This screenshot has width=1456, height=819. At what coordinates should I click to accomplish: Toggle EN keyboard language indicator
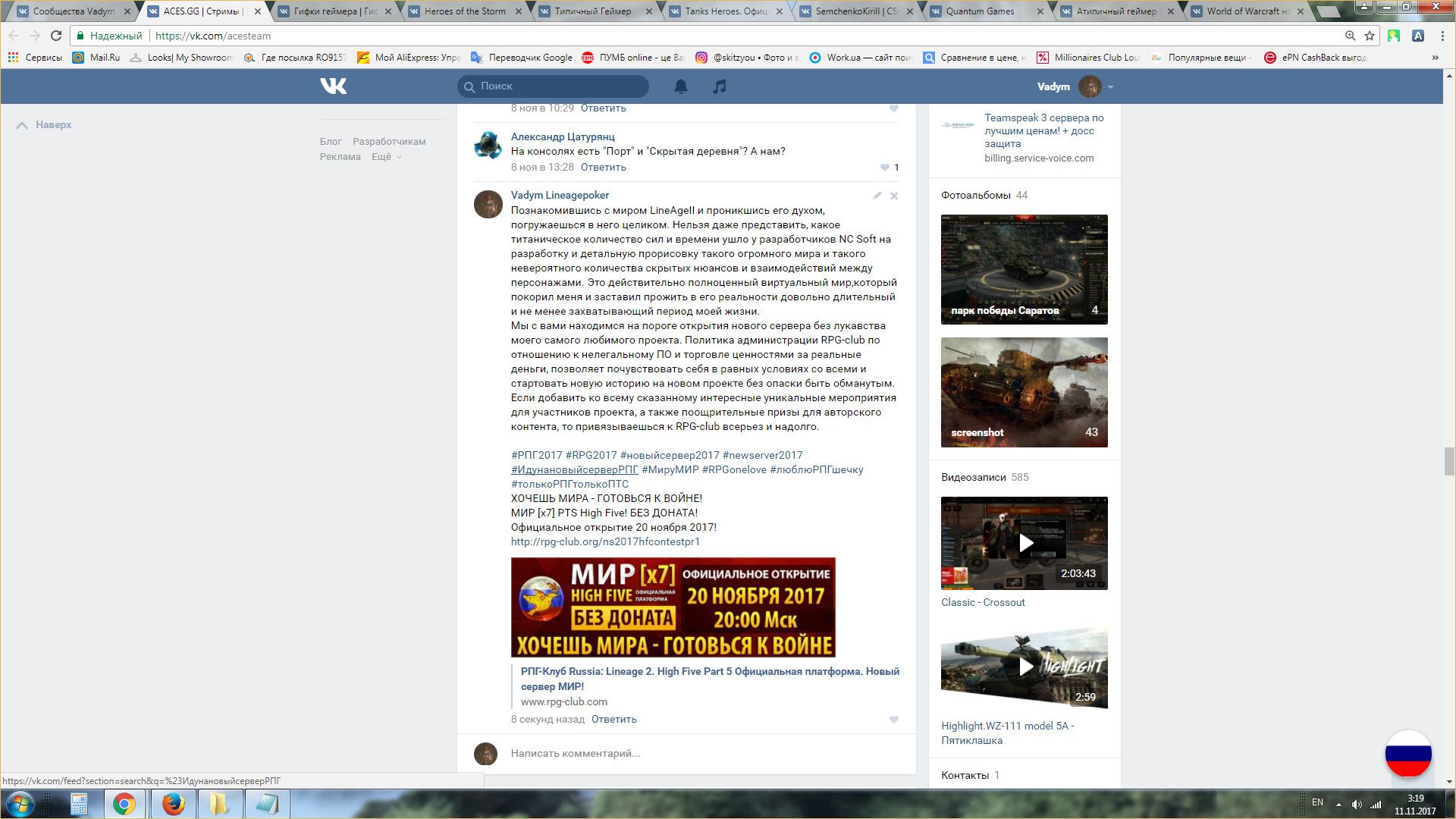pos(1317,802)
